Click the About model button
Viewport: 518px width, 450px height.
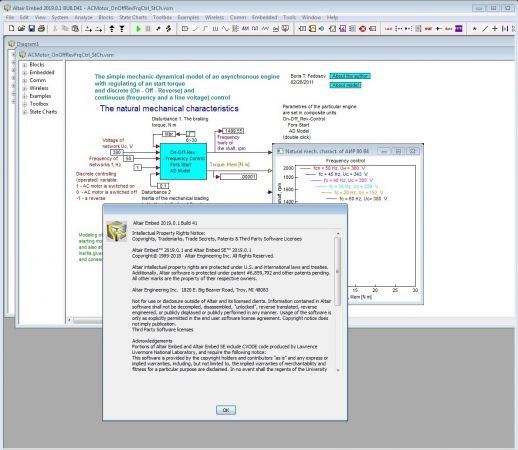point(345,85)
